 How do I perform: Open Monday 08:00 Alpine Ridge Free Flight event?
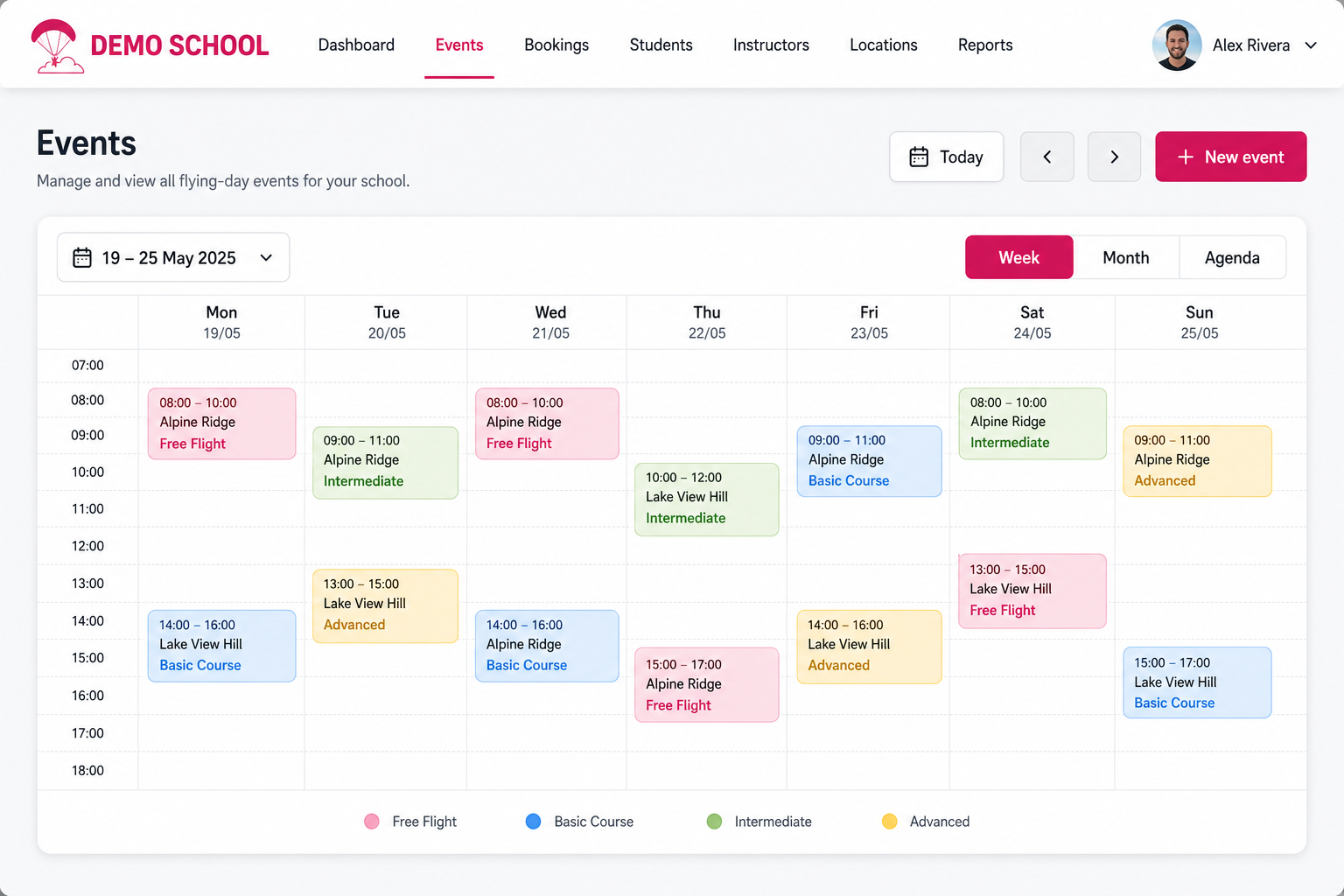pos(221,423)
